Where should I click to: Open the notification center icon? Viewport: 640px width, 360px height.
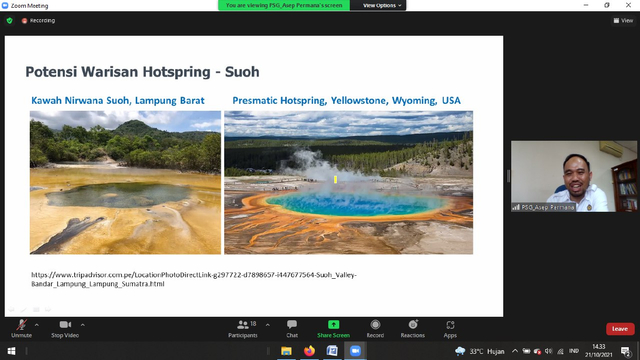(625, 351)
